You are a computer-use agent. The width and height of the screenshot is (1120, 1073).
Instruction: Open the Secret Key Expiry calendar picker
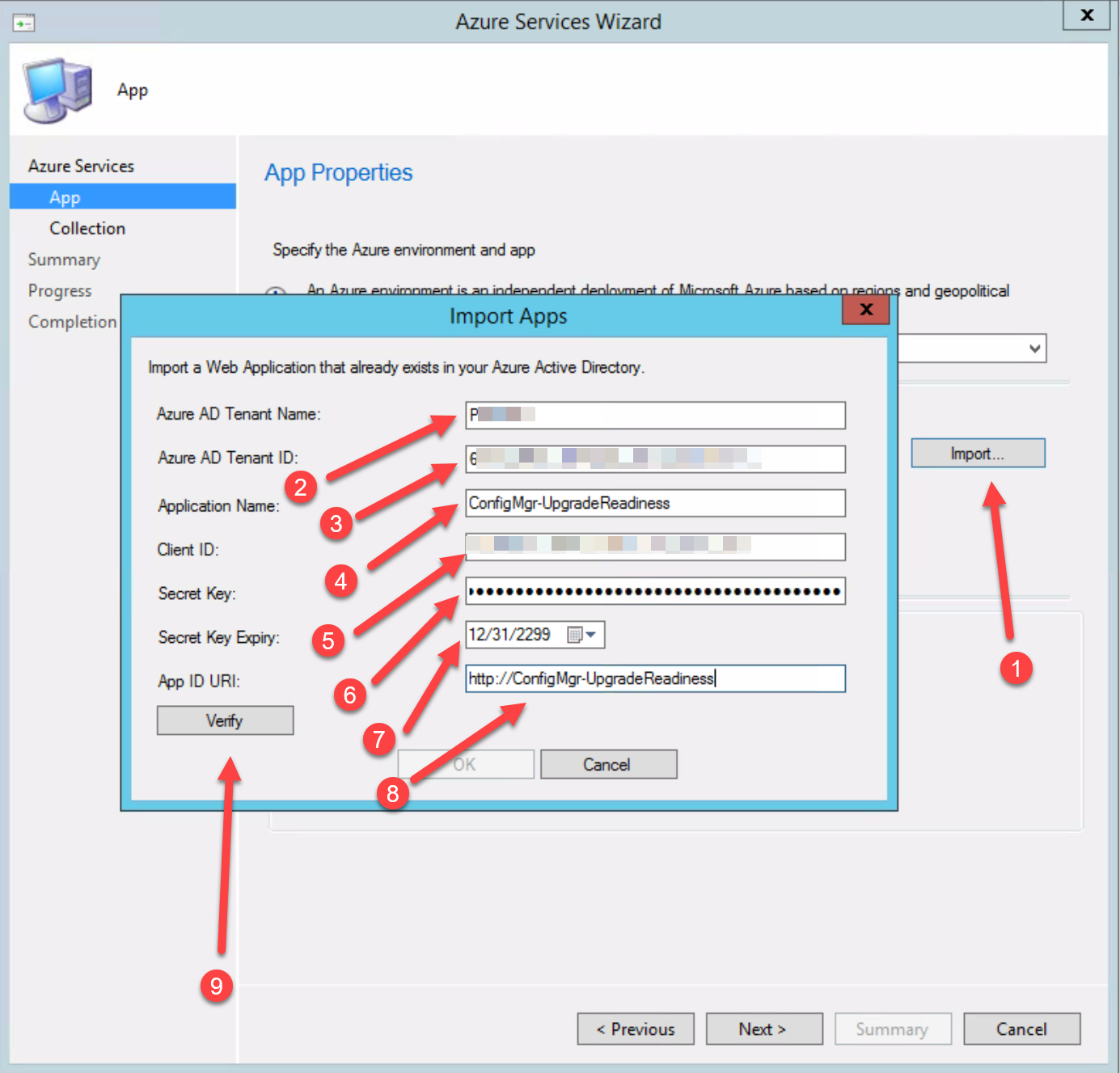581,636
